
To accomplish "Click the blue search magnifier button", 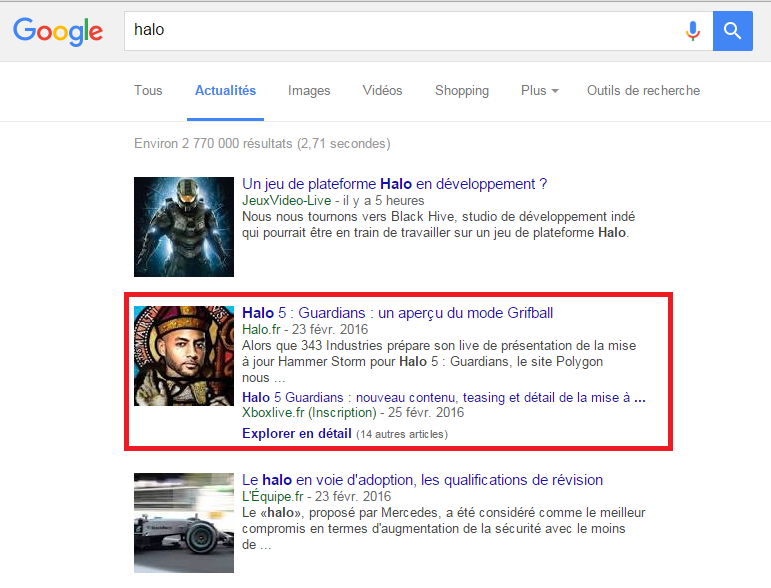I will (733, 31).
